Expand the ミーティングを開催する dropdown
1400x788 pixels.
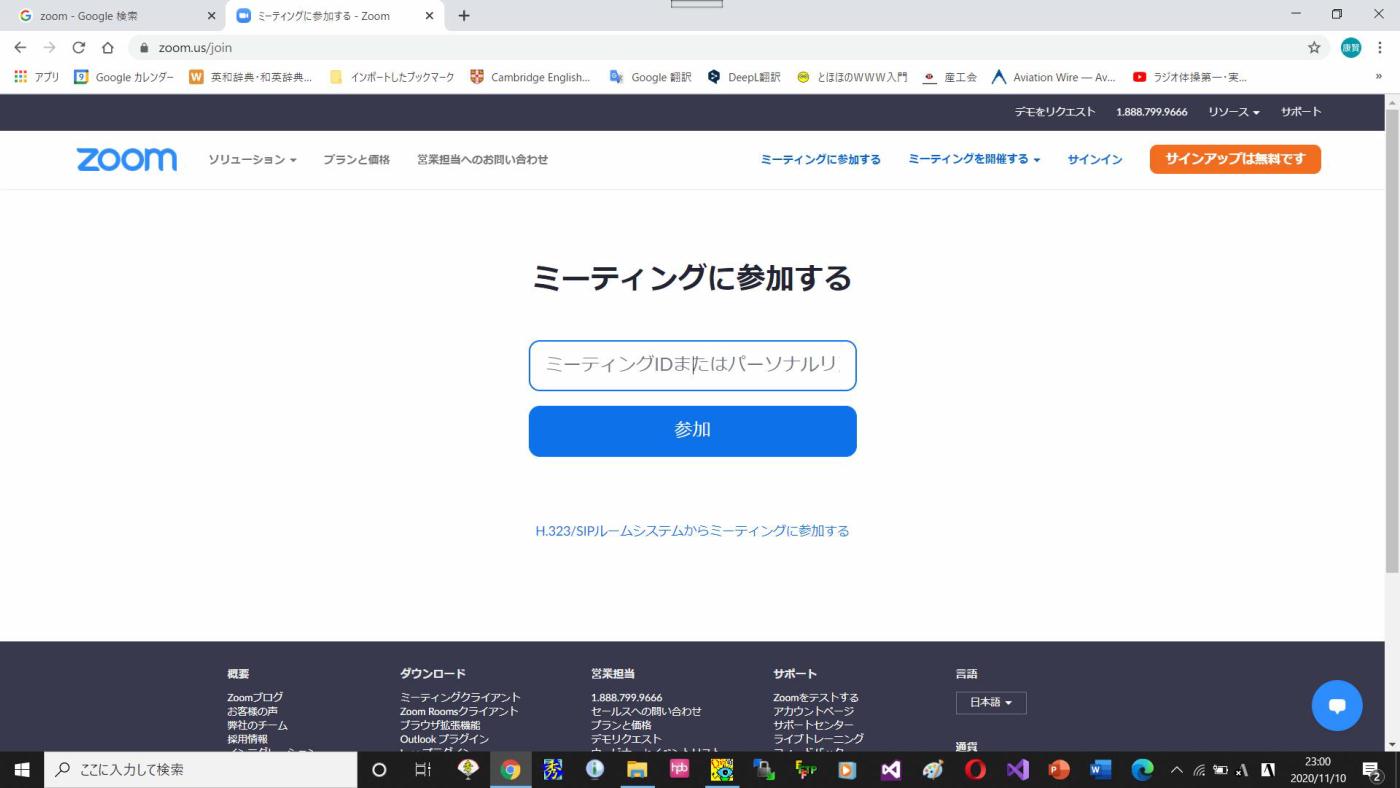(x=974, y=159)
